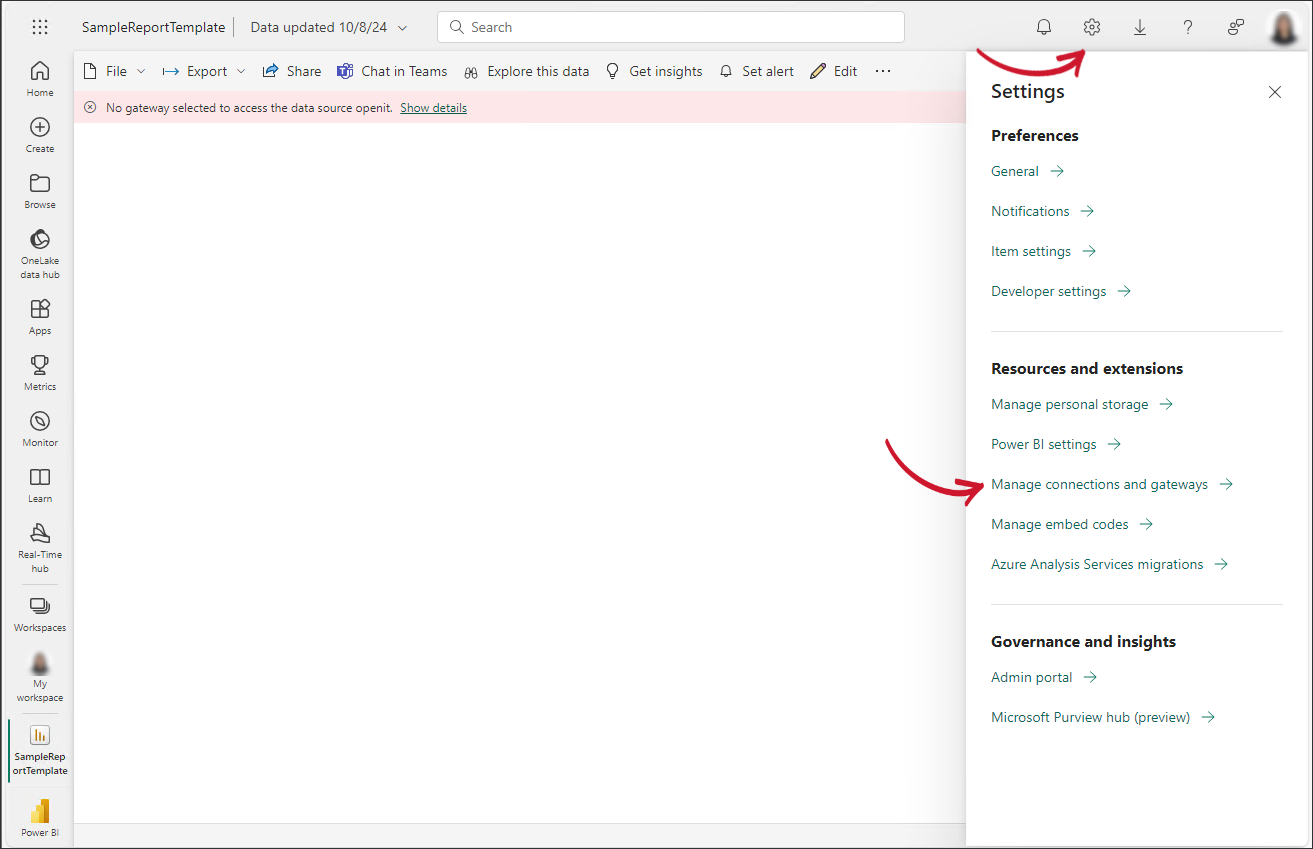Image resolution: width=1313 pixels, height=849 pixels.
Task: Open the Admin portal link
Action: click(1031, 677)
